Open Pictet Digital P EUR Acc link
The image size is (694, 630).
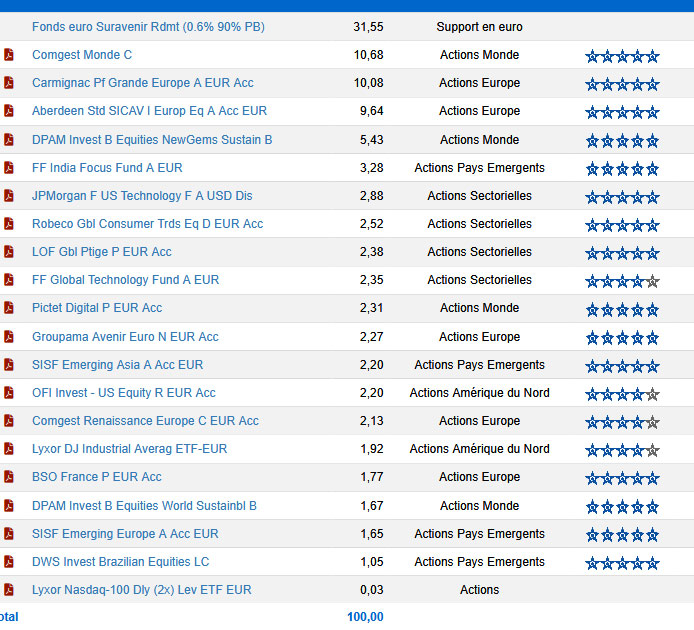pyautogui.click(x=97, y=308)
